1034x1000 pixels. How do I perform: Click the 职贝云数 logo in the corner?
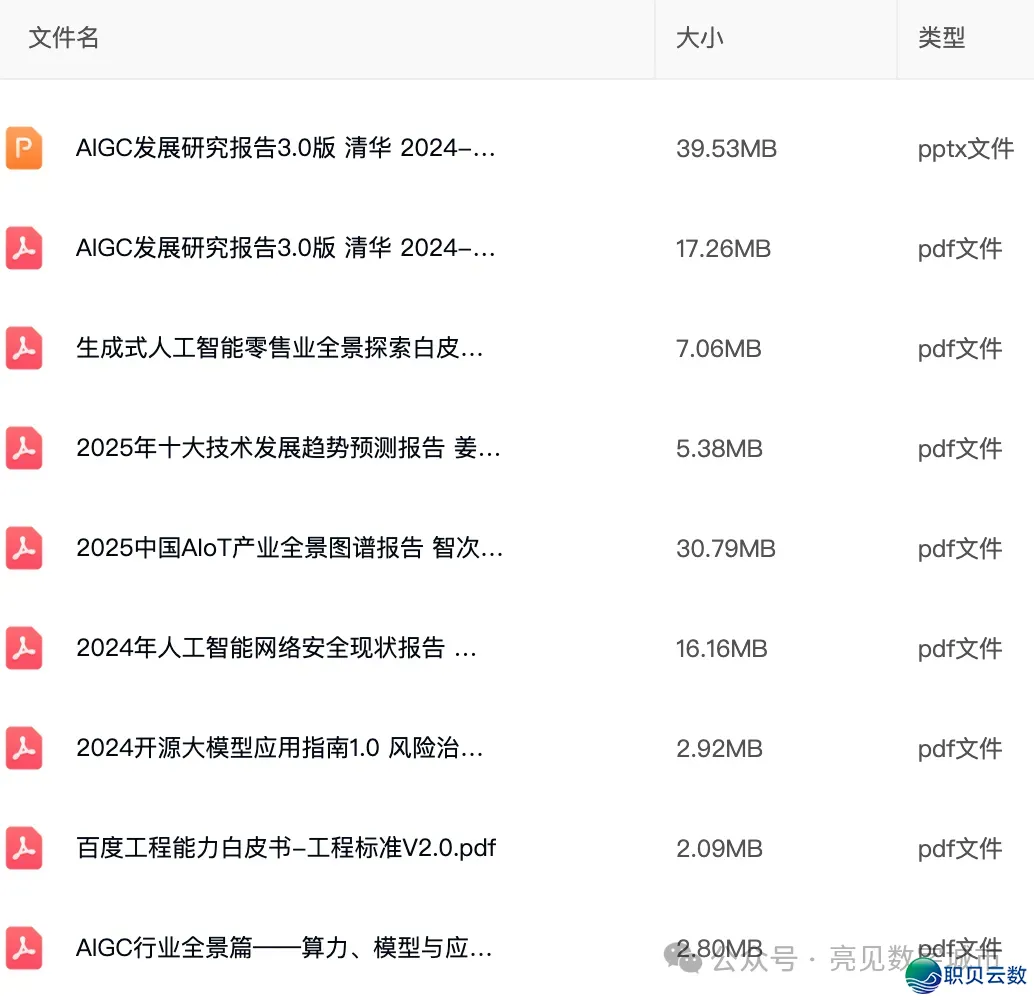click(967, 974)
